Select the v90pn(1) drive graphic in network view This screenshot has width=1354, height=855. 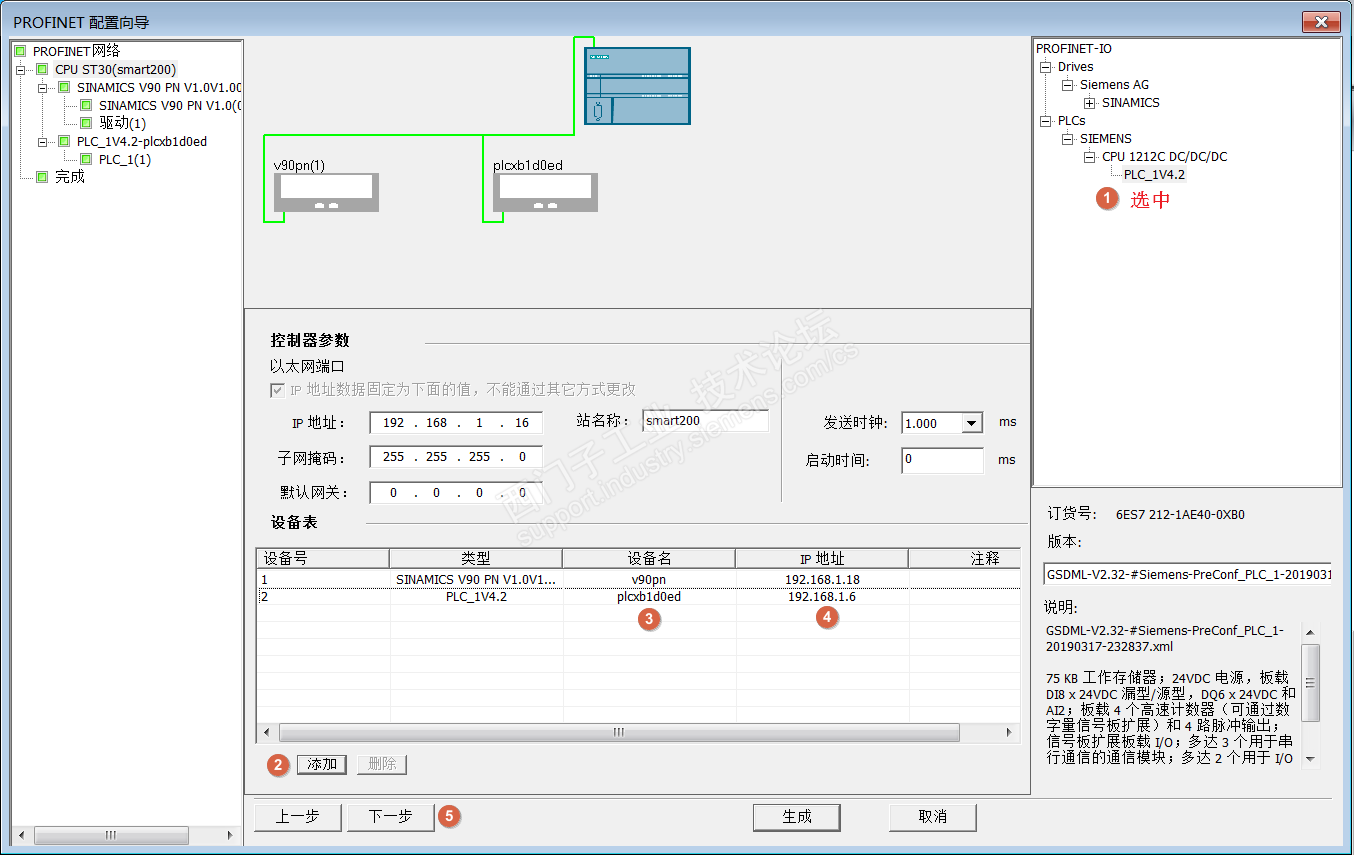coord(327,192)
